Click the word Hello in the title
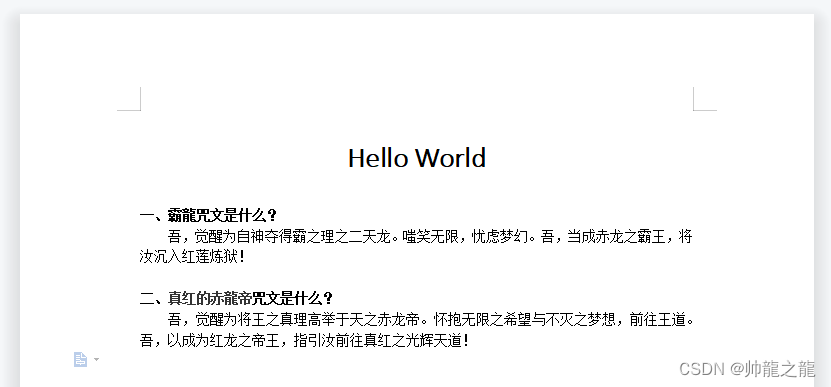 coord(378,158)
